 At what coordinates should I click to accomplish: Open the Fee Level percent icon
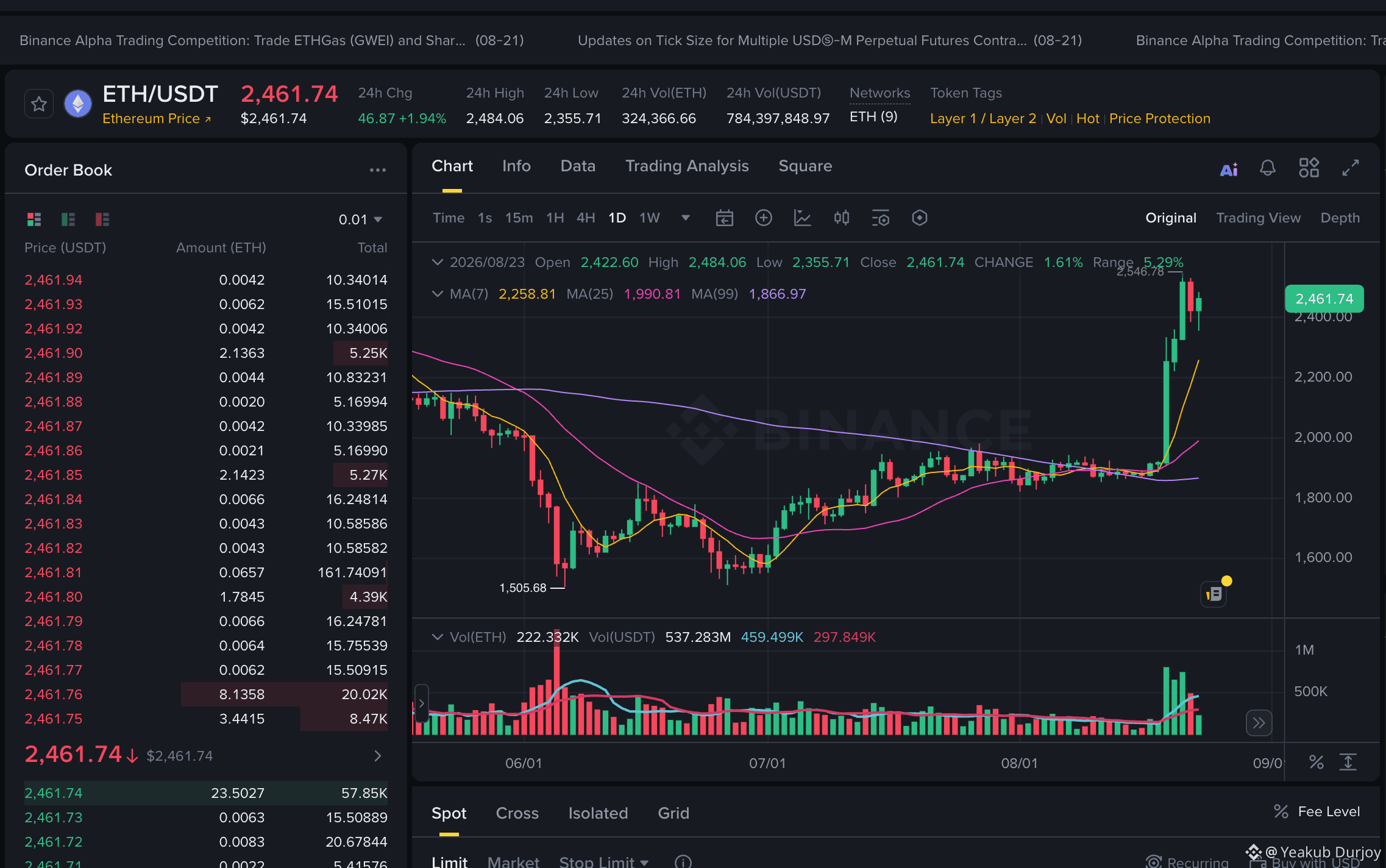[x=1281, y=811]
